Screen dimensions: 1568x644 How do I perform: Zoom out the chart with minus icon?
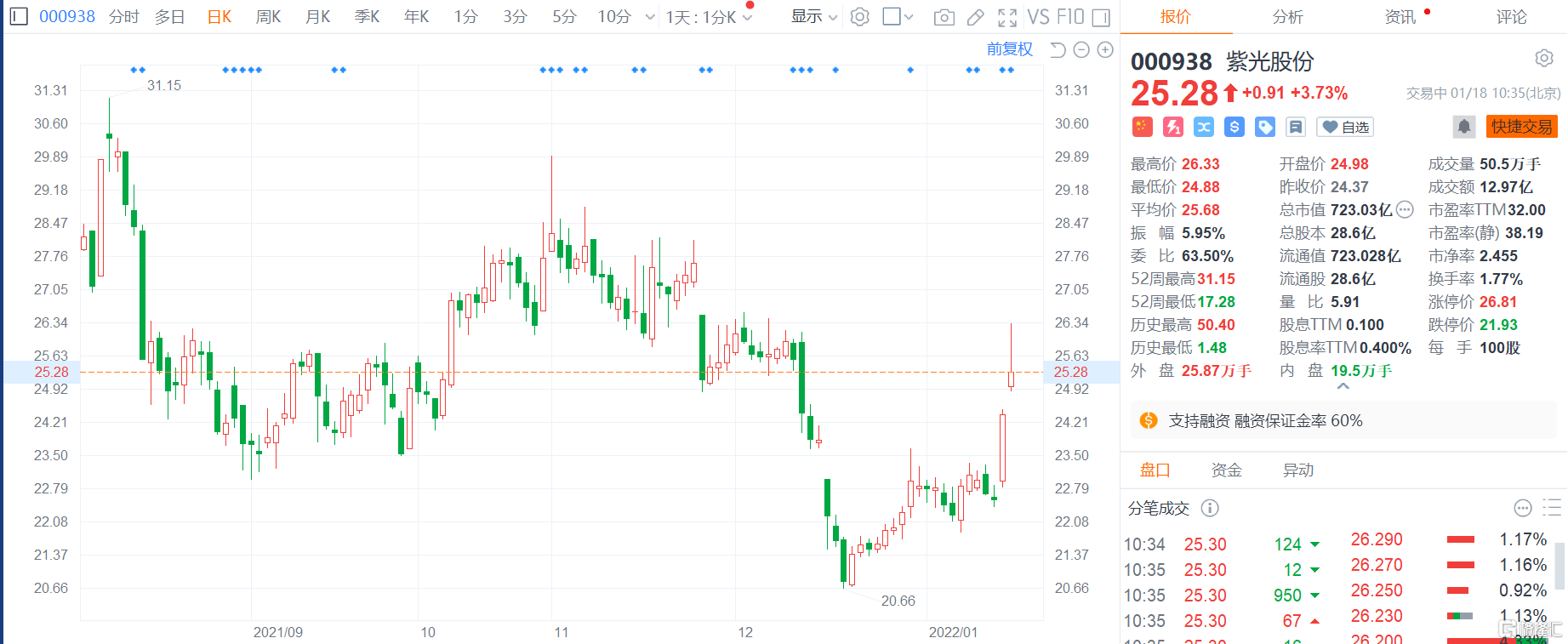[x=1081, y=50]
